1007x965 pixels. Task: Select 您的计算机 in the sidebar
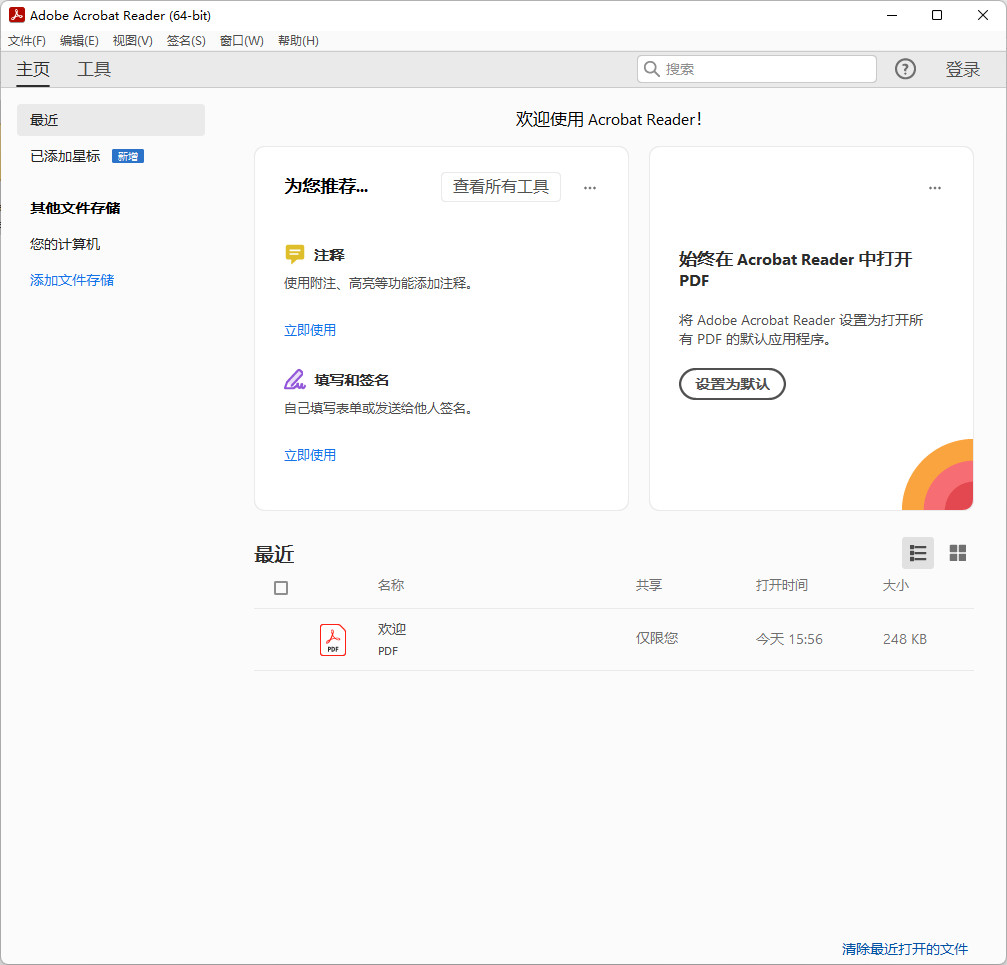[65, 244]
